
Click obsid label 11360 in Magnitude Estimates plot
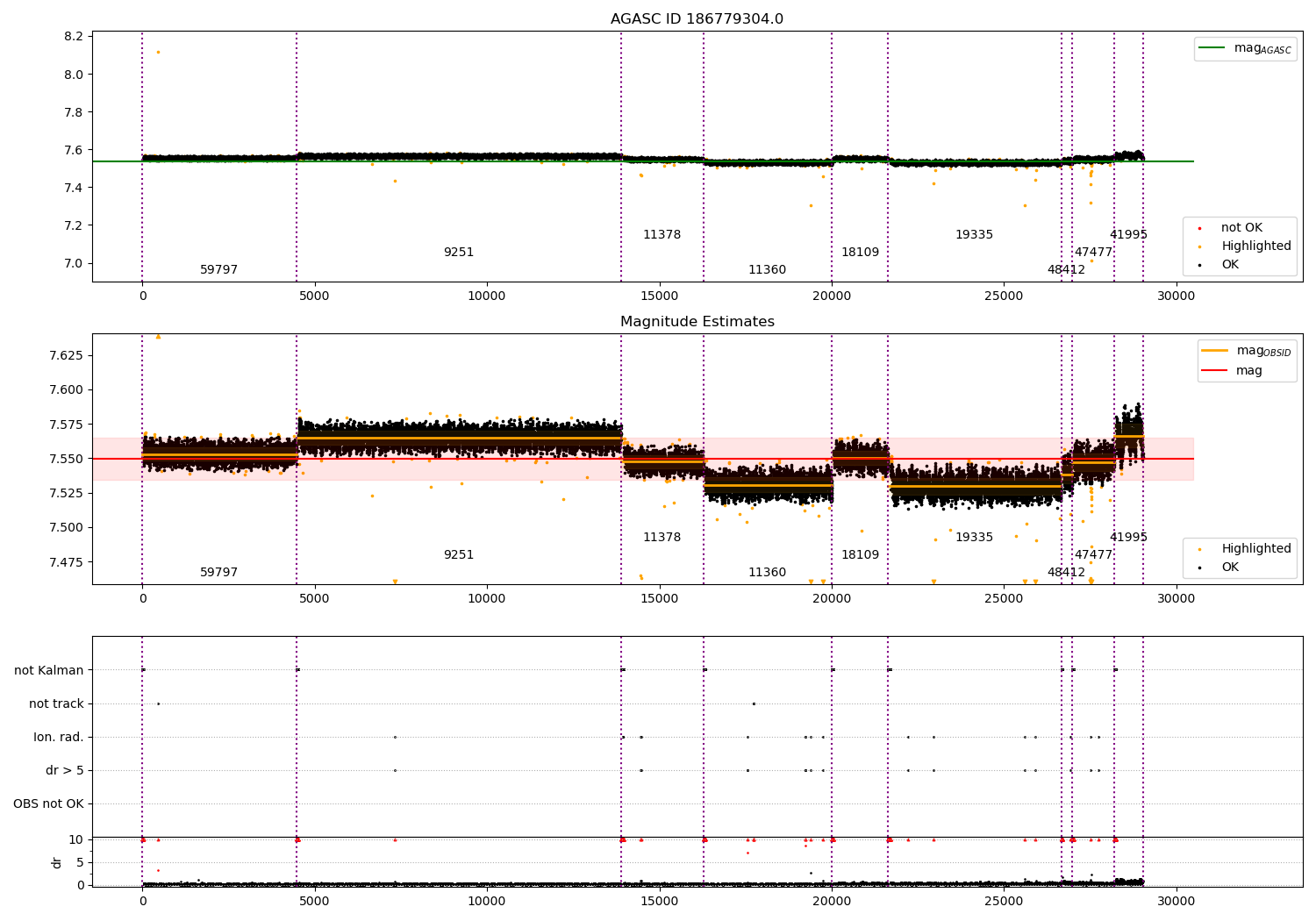767,573
